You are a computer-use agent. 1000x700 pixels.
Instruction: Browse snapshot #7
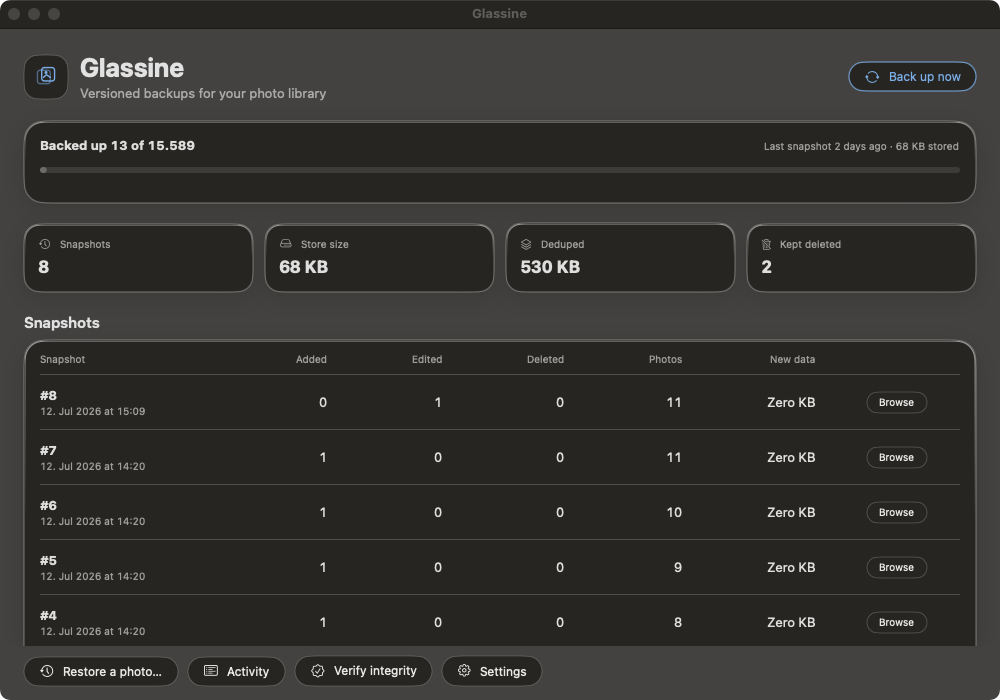[896, 457]
